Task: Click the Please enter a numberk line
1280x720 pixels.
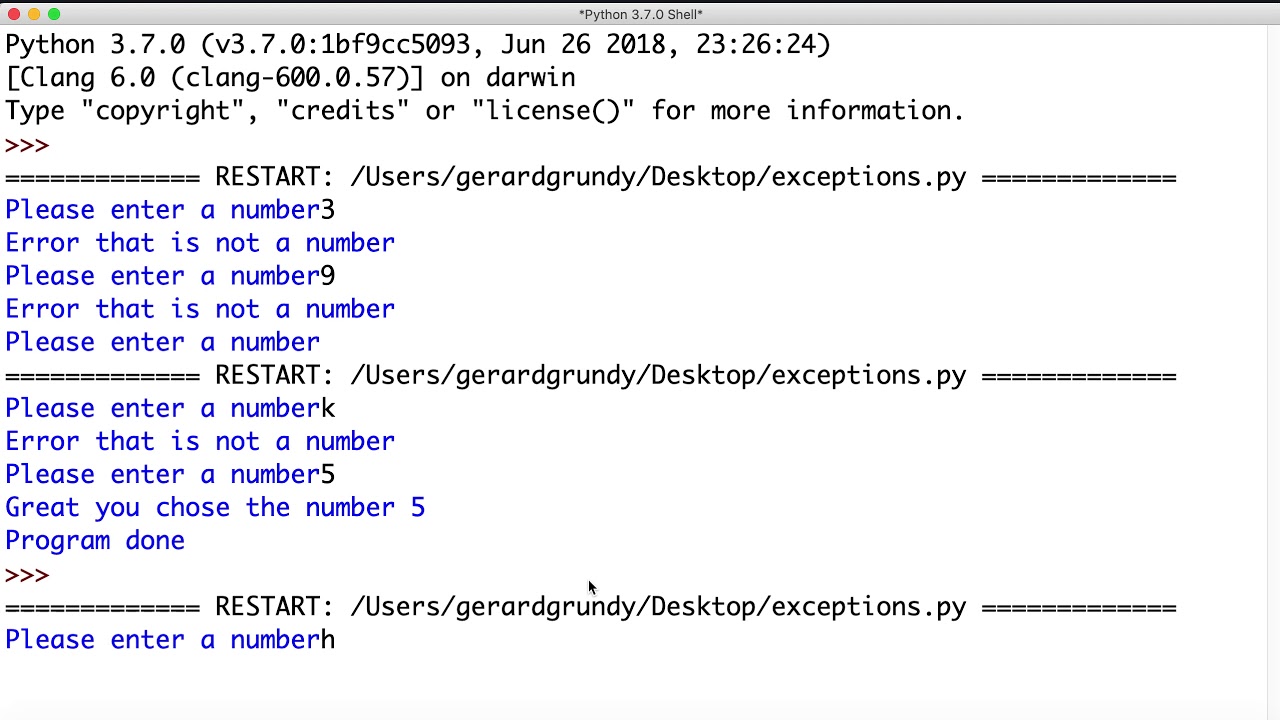Action: (x=170, y=409)
